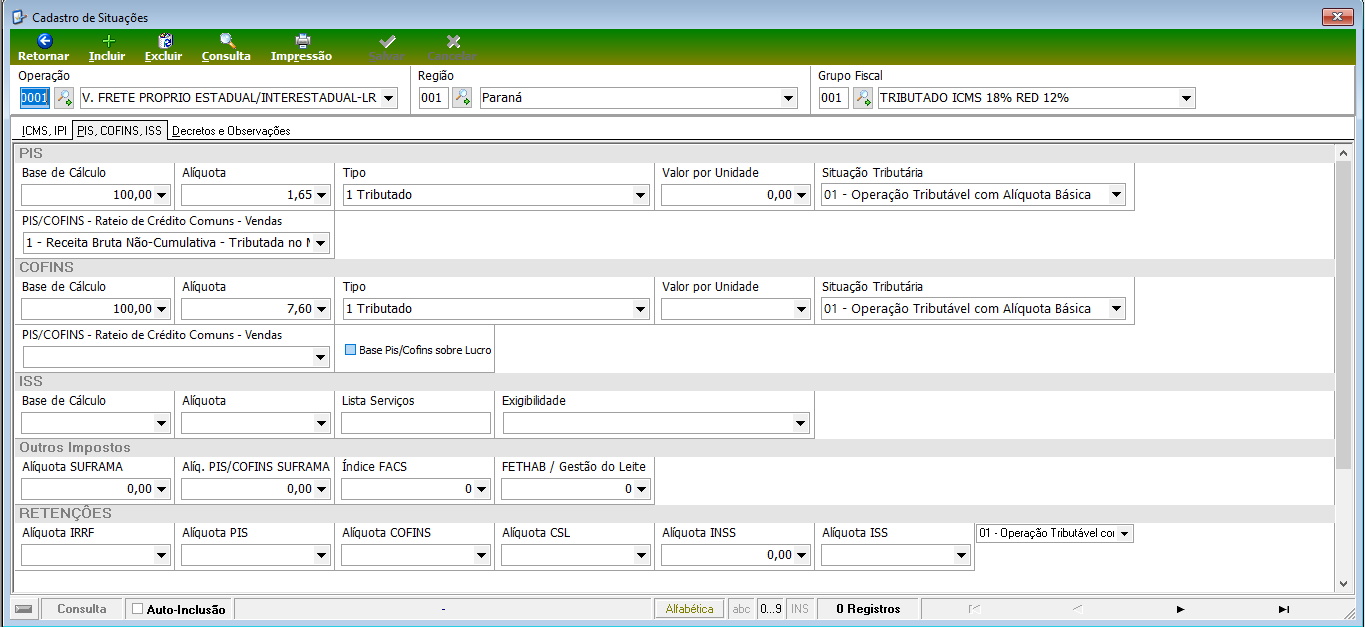Click in the Lista Serviços input field
Screen dimensions: 1365x627
(416, 424)
